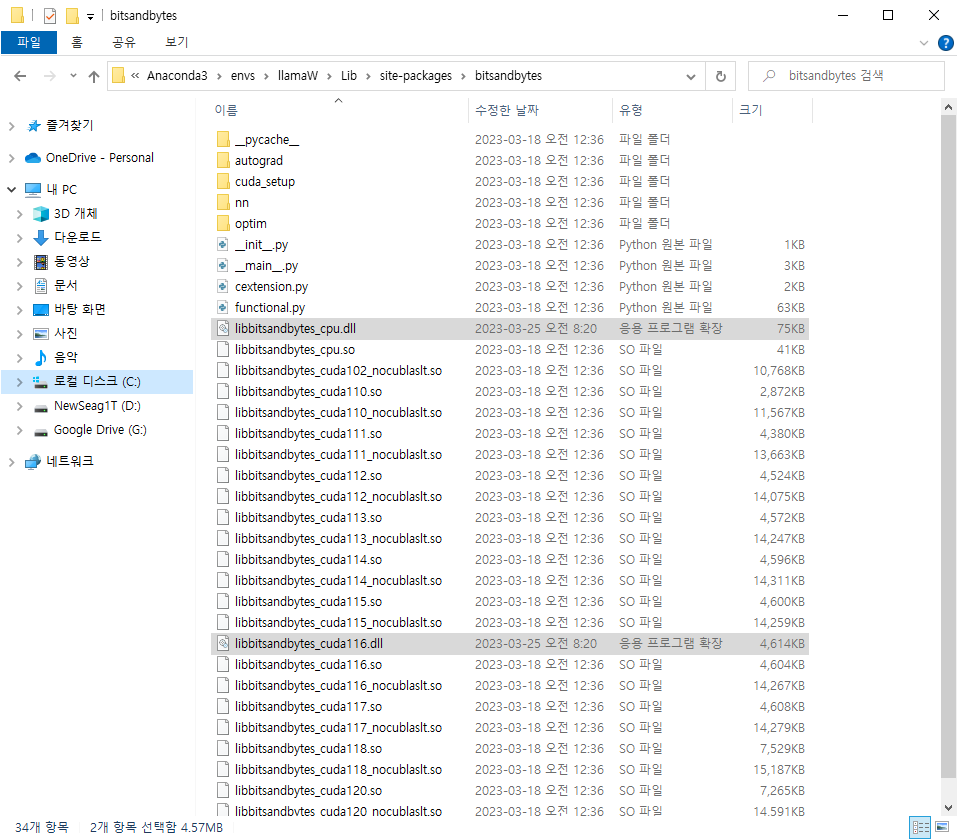Click the site-packages breadcrumb segment

(x=415, y=76)
